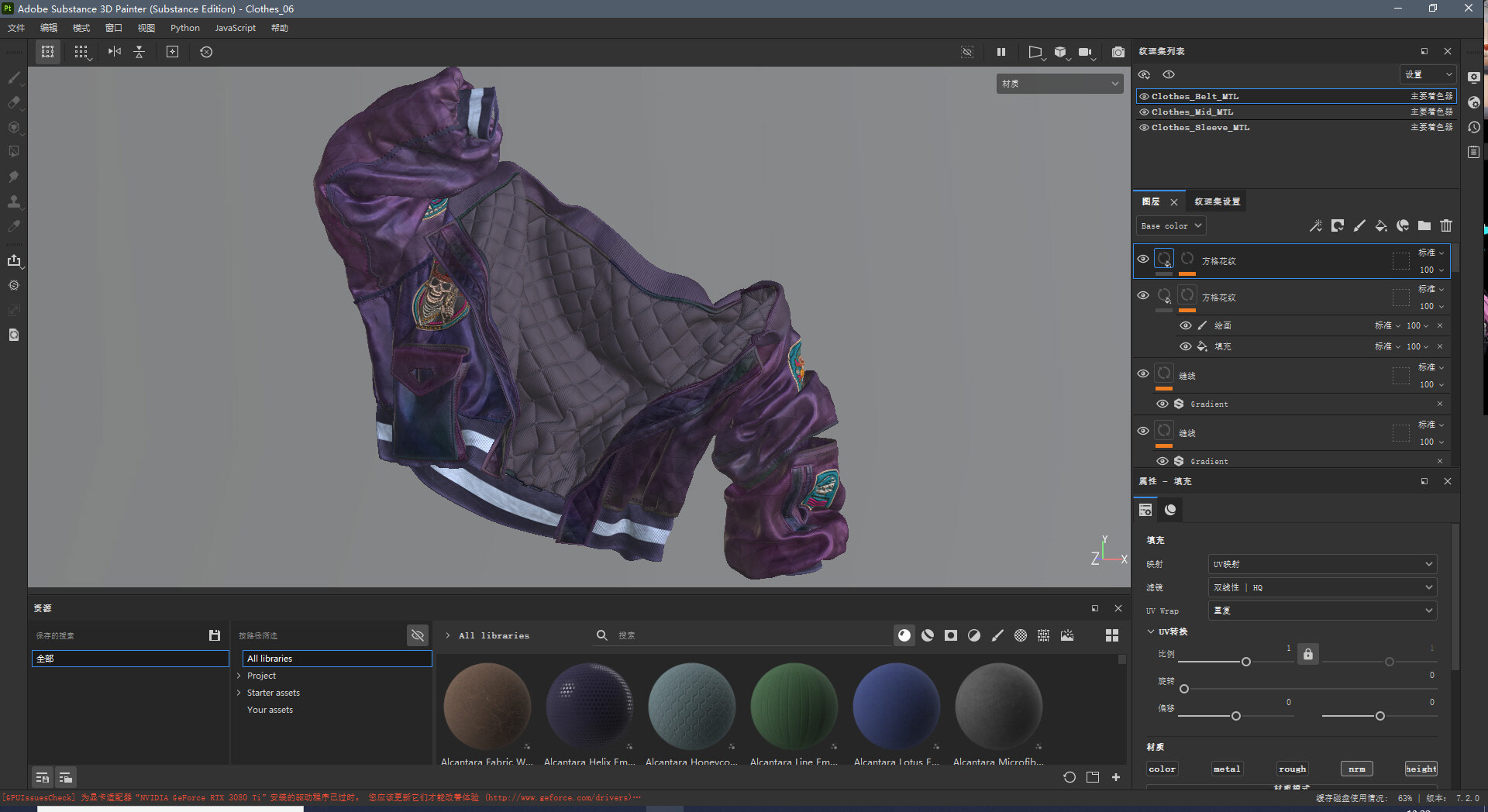This screenshot has width=1488, height=812.
Task: Hide the Clothes_Mid_MTL texture set
Action: click(1144, 112)
